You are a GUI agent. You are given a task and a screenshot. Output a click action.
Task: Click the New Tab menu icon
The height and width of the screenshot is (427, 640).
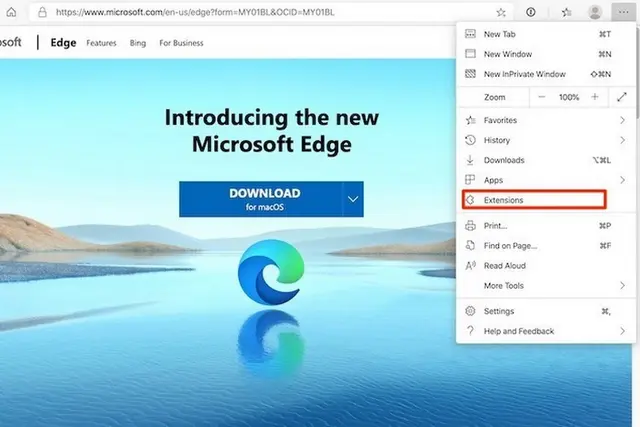pos(470,34)
